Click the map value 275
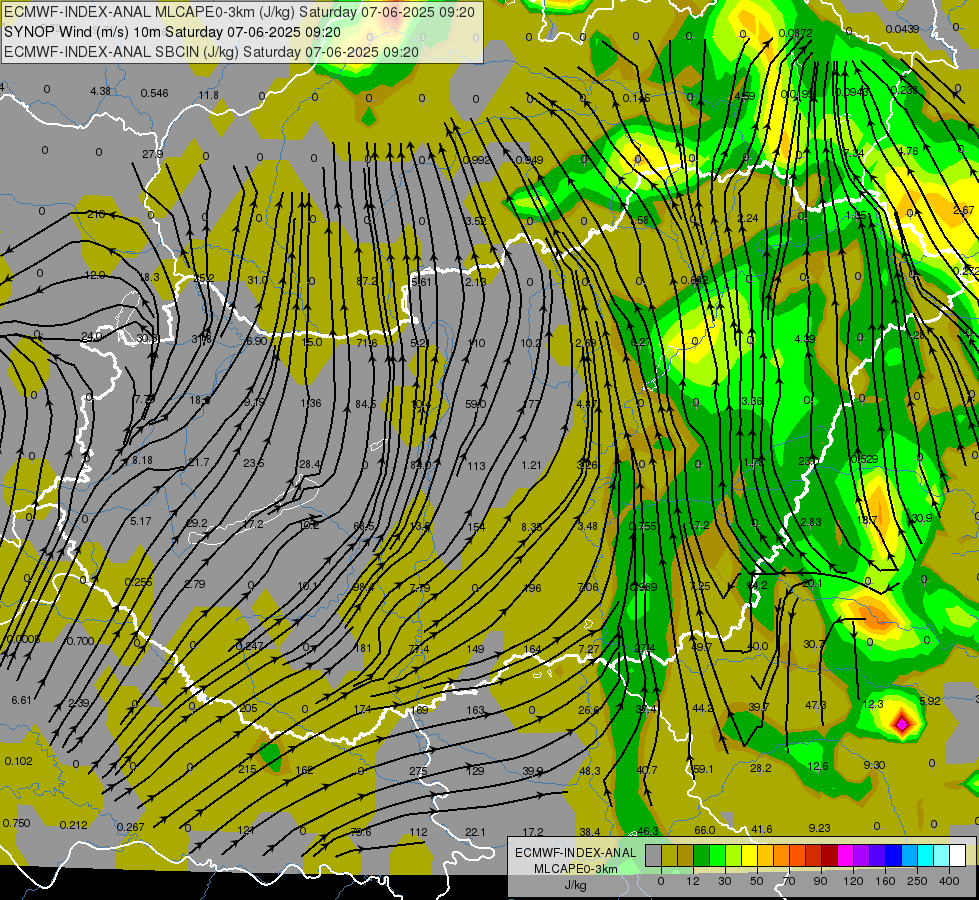The width and height of the screenshot is (979, 900). (418, 771)
